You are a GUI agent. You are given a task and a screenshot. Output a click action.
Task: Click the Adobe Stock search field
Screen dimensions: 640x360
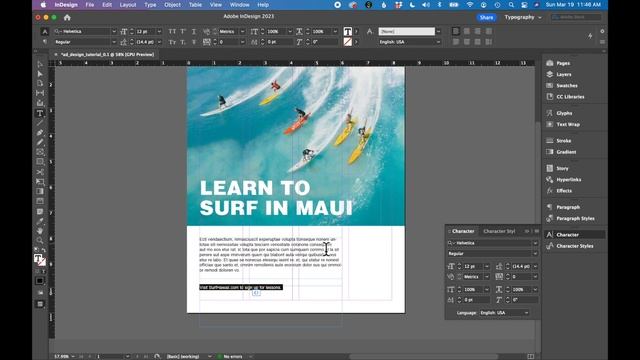576,17
